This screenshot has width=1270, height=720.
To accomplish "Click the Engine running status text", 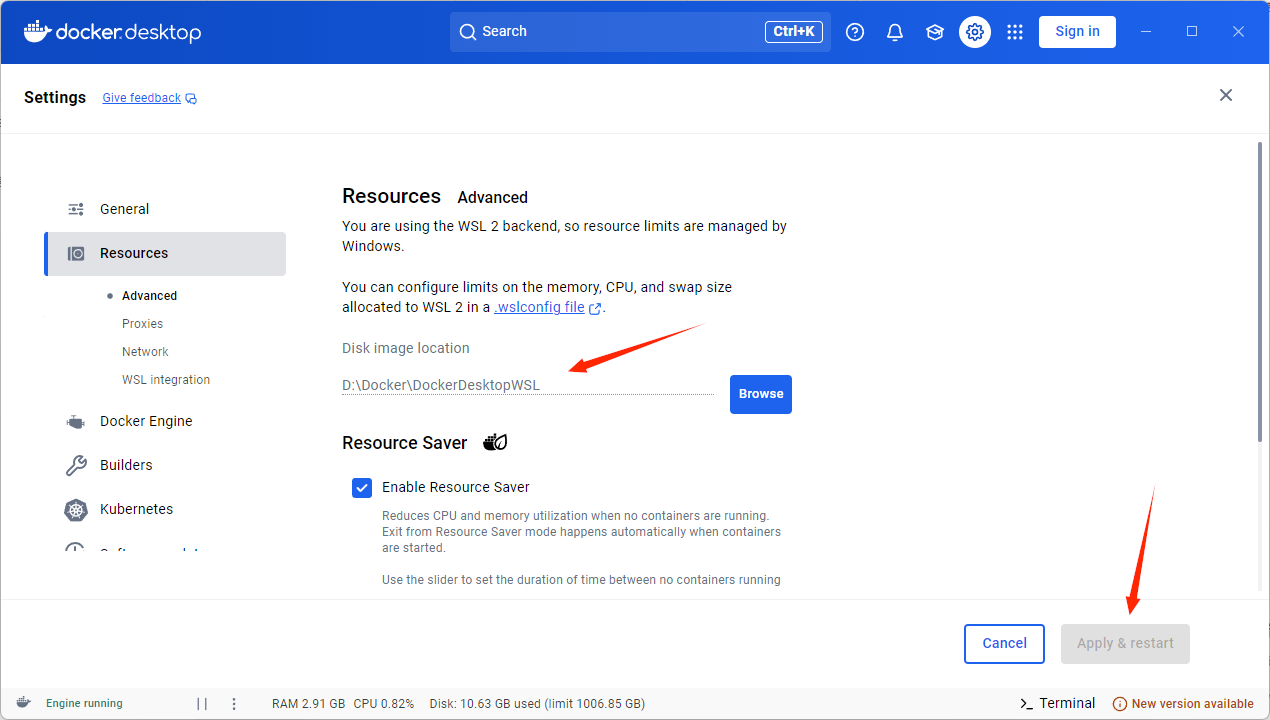I will [x=84, y=704].
